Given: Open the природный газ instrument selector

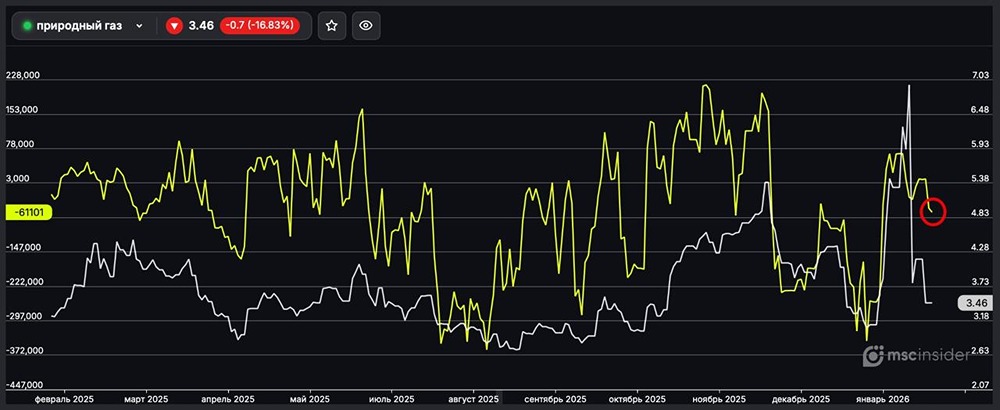Looking at the screenshot, I should tap(80, 26).
